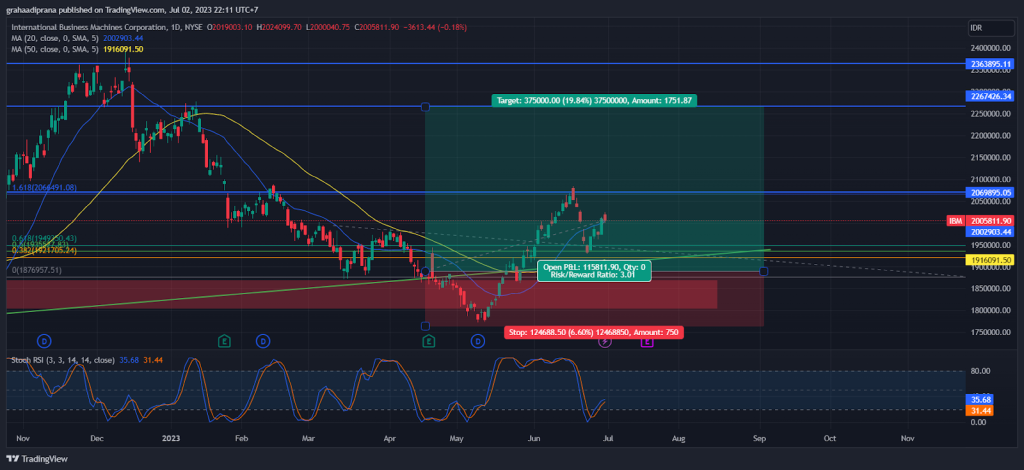Open the mid-November dividend (D) marker
Viewport: 1024px width, 470px height.
point(44,340)
